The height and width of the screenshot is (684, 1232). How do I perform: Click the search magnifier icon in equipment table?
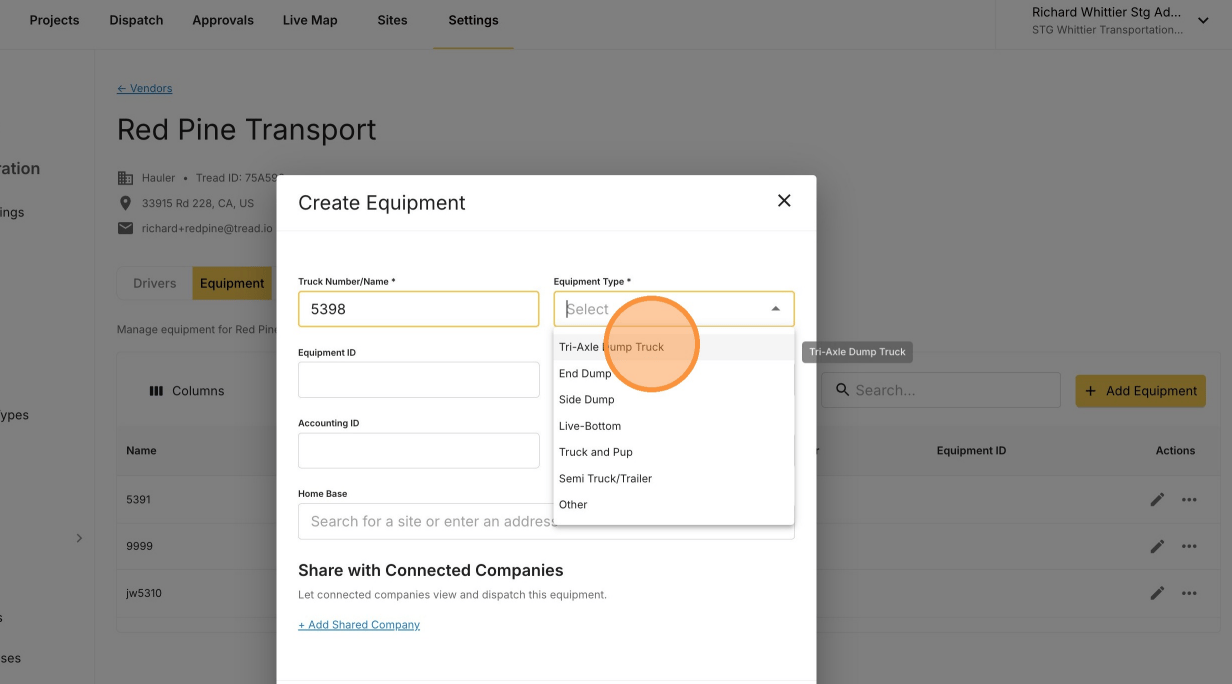842,390
